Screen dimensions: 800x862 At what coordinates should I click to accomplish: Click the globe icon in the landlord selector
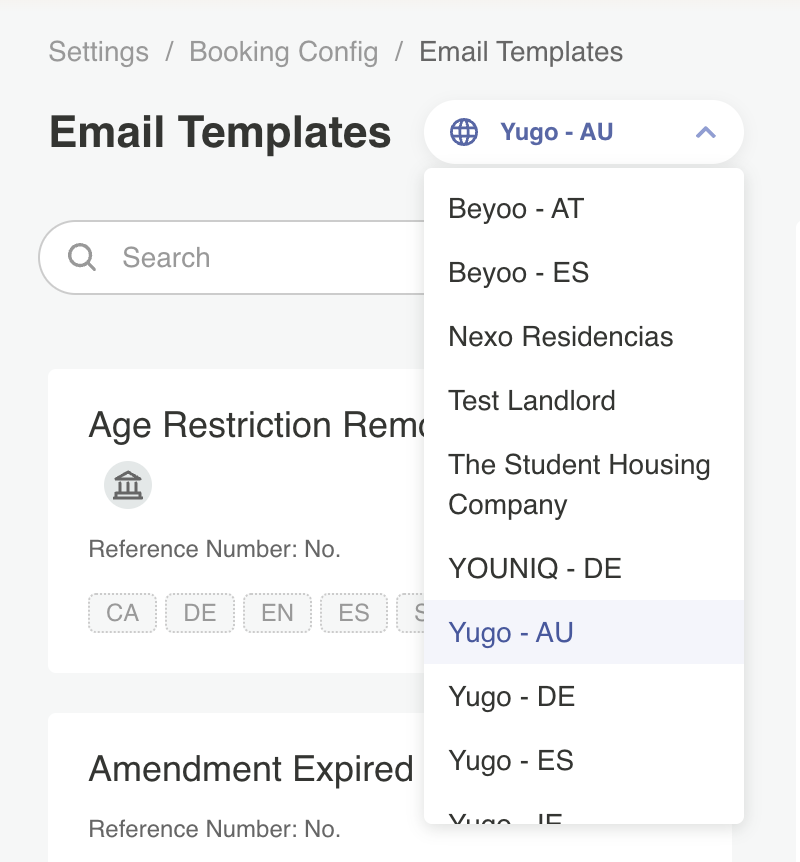point(464,132)
